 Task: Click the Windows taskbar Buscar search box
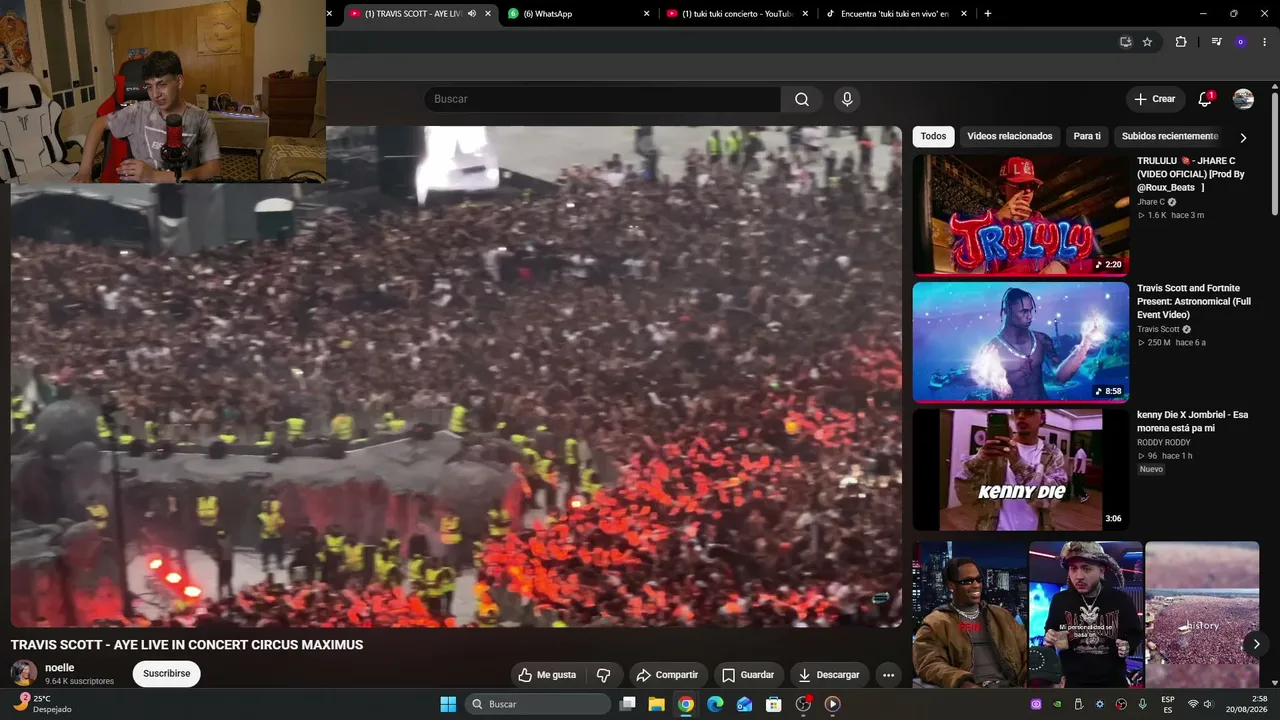tap(538, 704)
